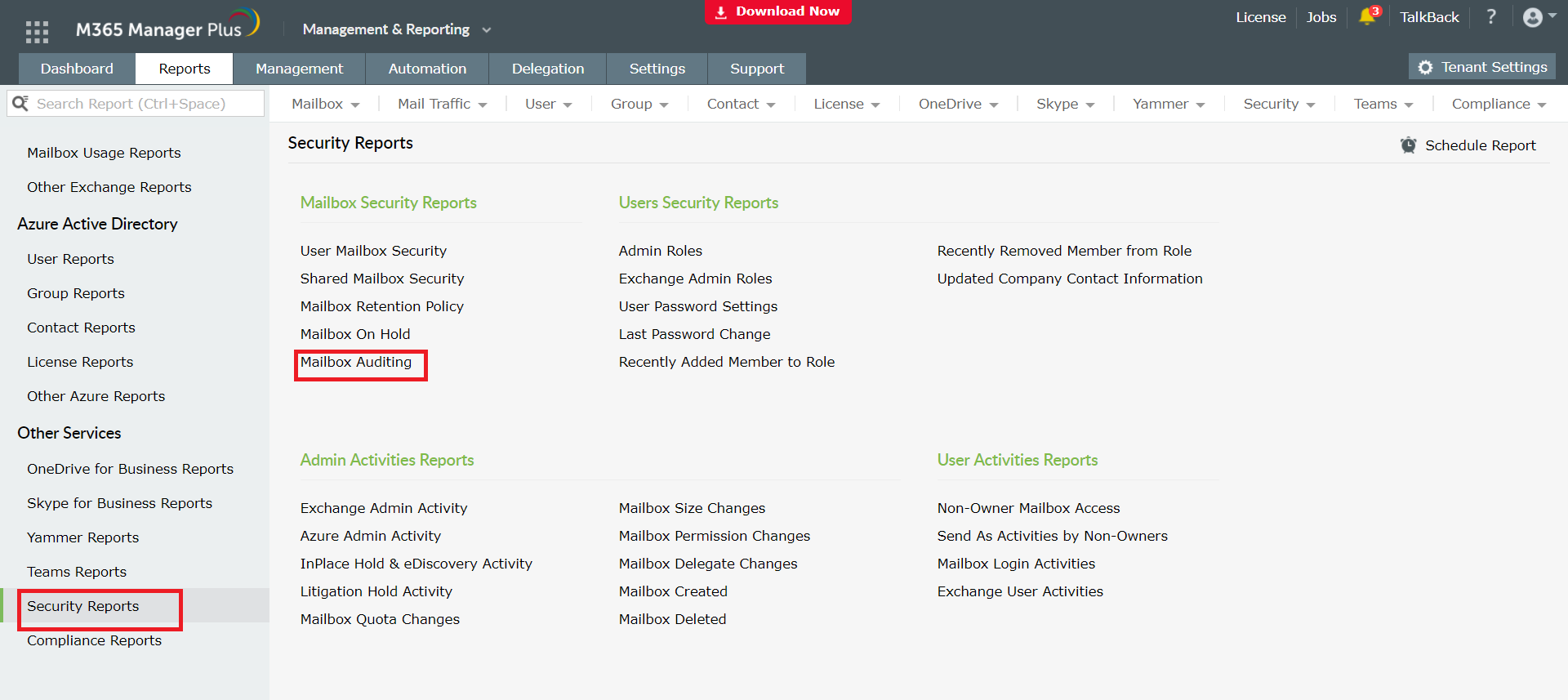Select License Reports in sidebar

(x=80, y=362)
